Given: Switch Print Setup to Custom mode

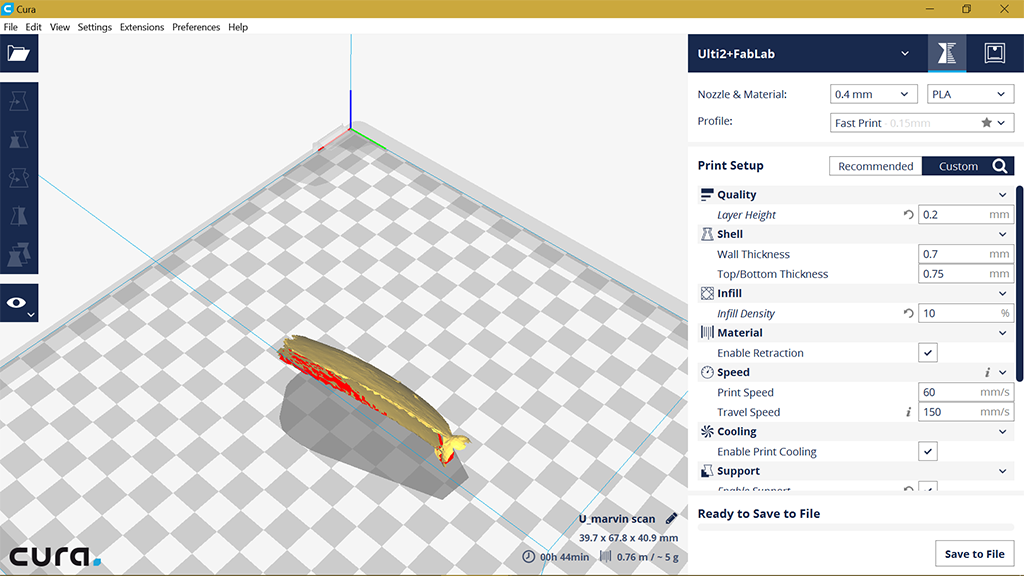Looking at the screenshot, I should pyautogui.click(x=958, y=166).
